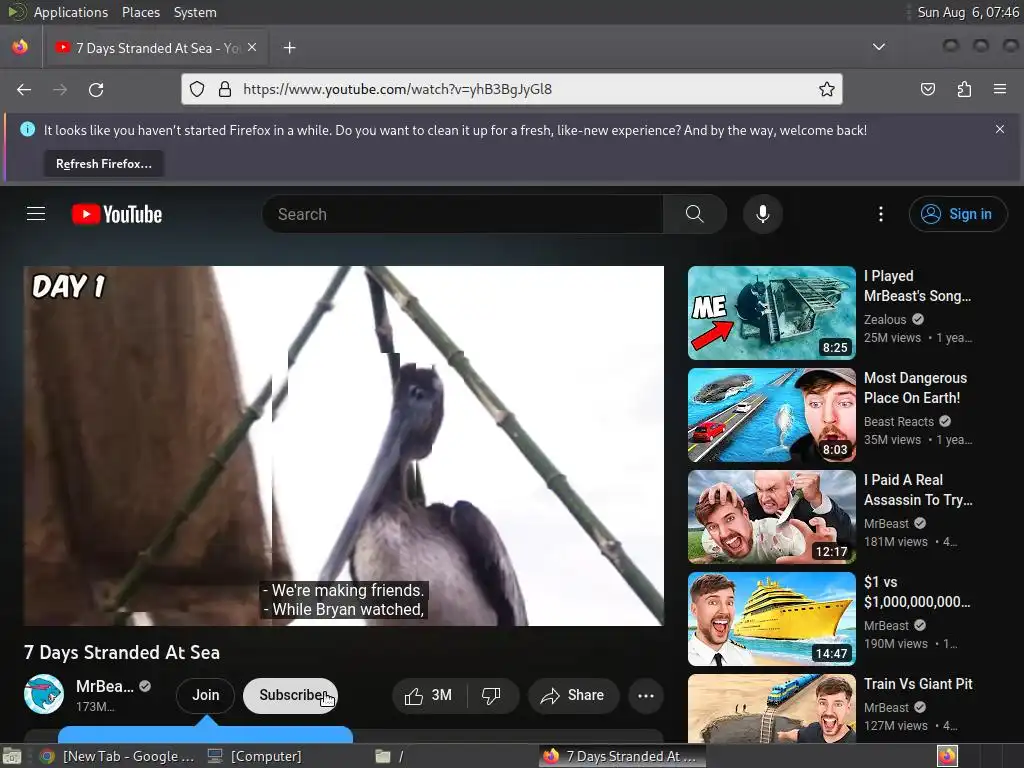Click the Train Vs Giant Pit title
Screen dimensions: 1024x768
(x=918, y=684)
